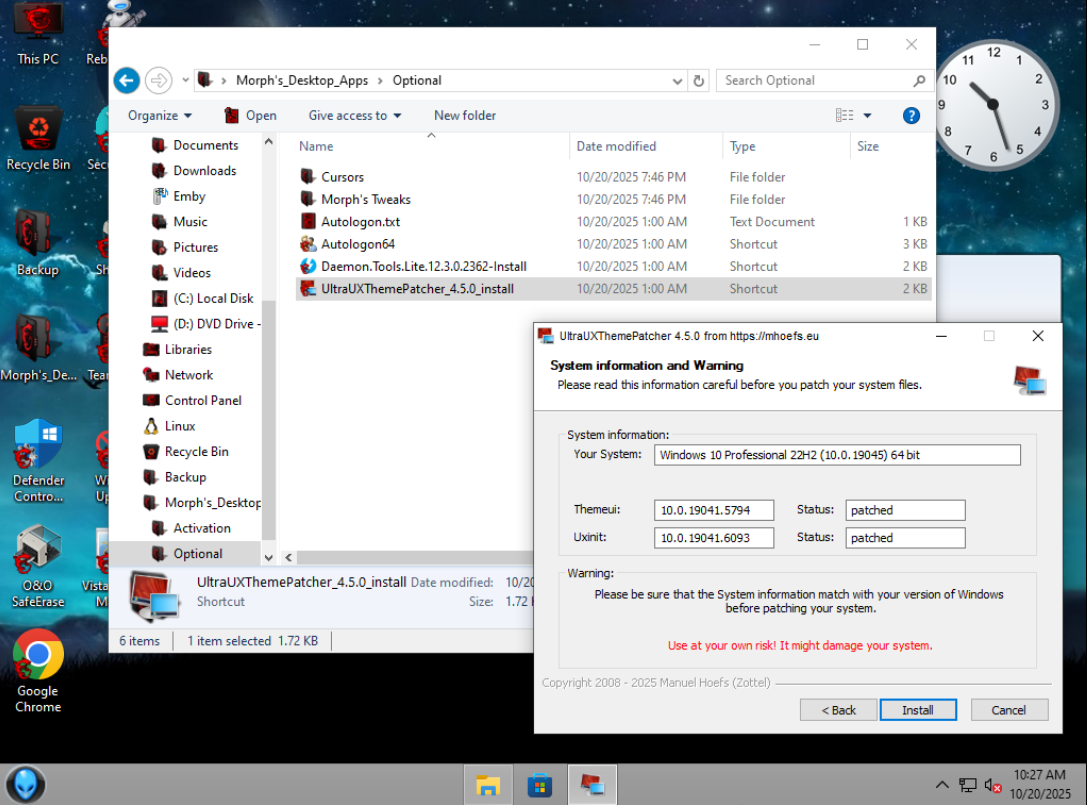The image size is (1087, 805).
Task: Click the Open toolbar command
Action: [250, 116]
